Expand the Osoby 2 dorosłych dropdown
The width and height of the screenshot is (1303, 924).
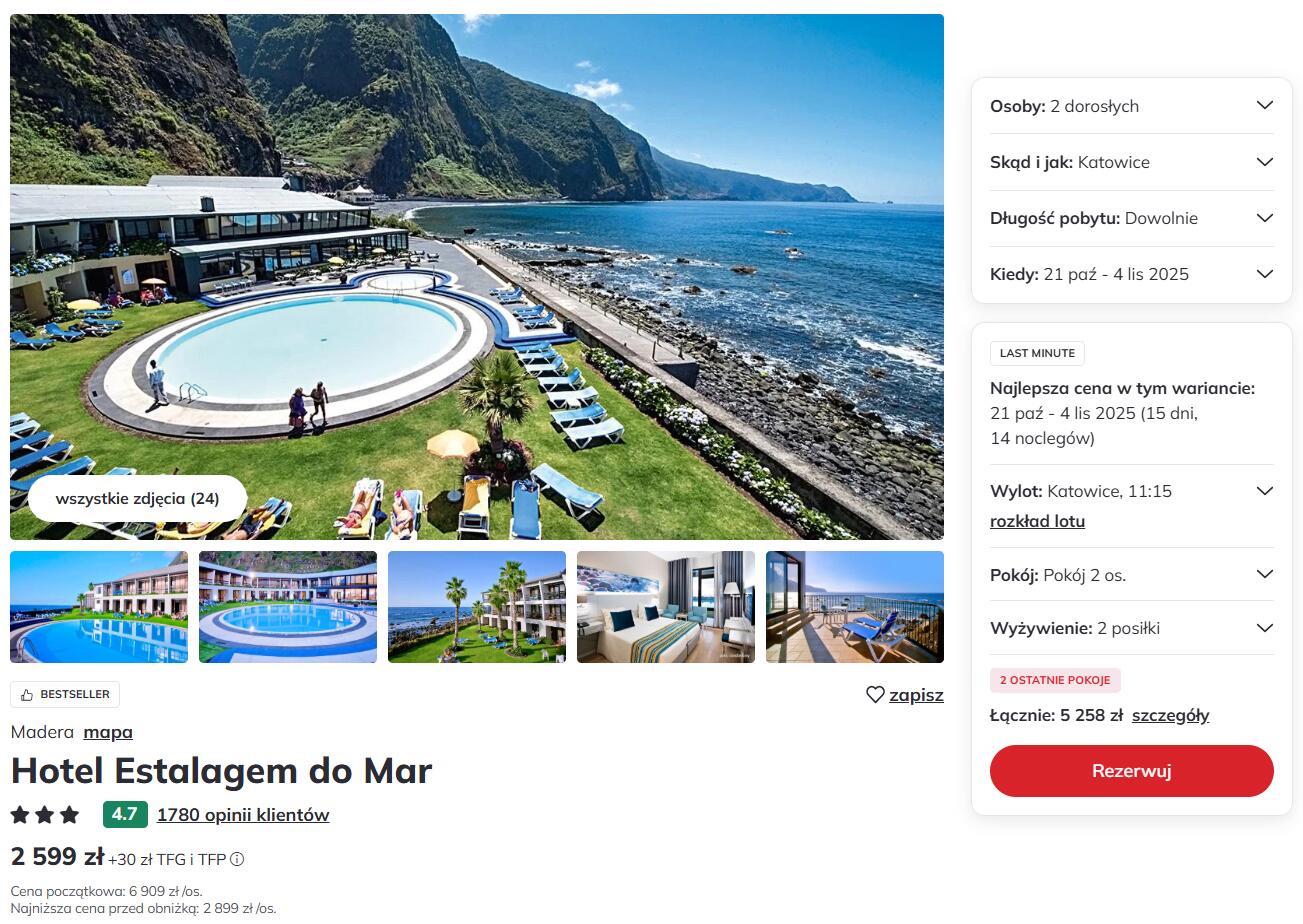[1132, 106]
